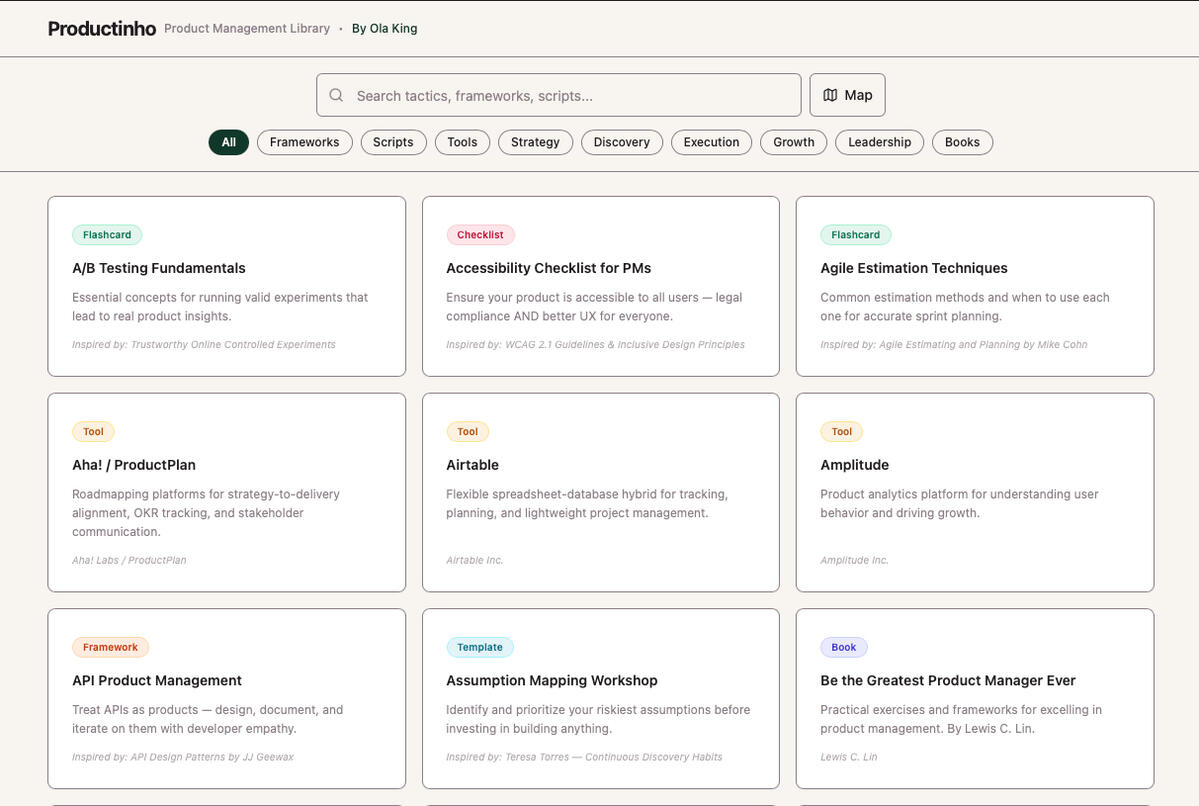Go to Productinho home logo
The image size is (1199, 806).
(102, 29)
